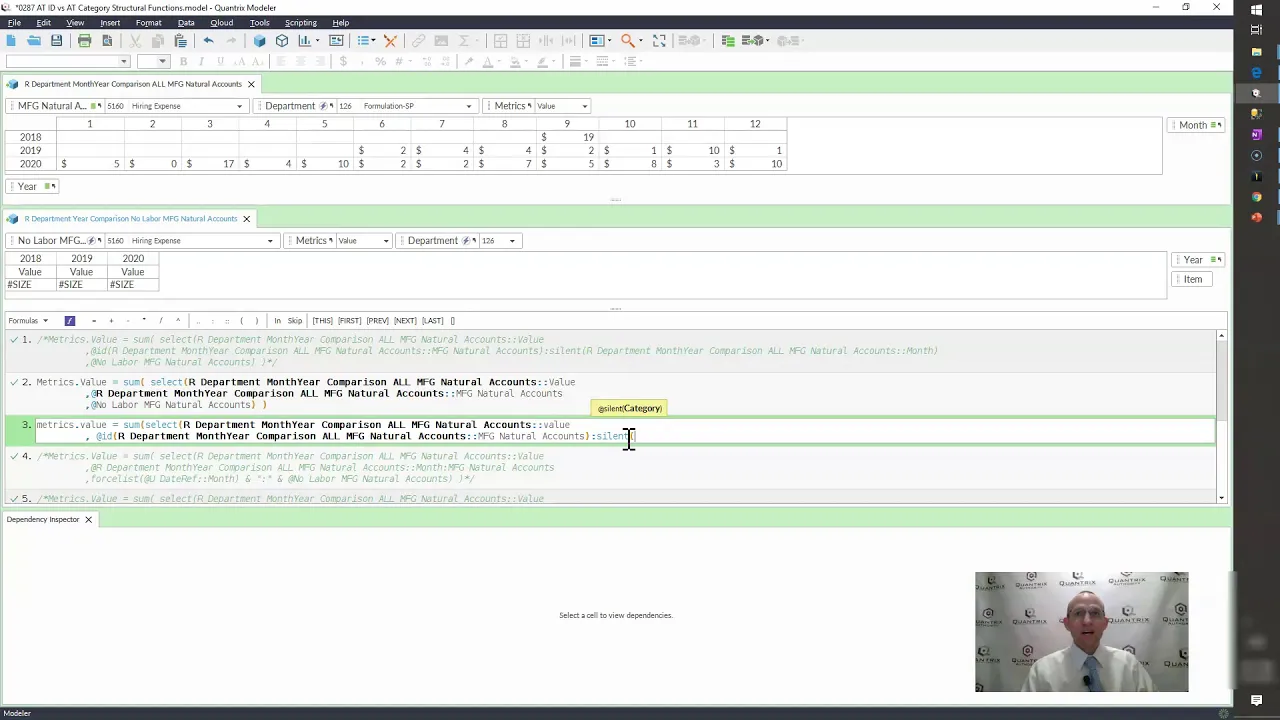This screenshot has height=720, width=1280.
Task: Save the model with floppy icon
Action: (57, 41)
